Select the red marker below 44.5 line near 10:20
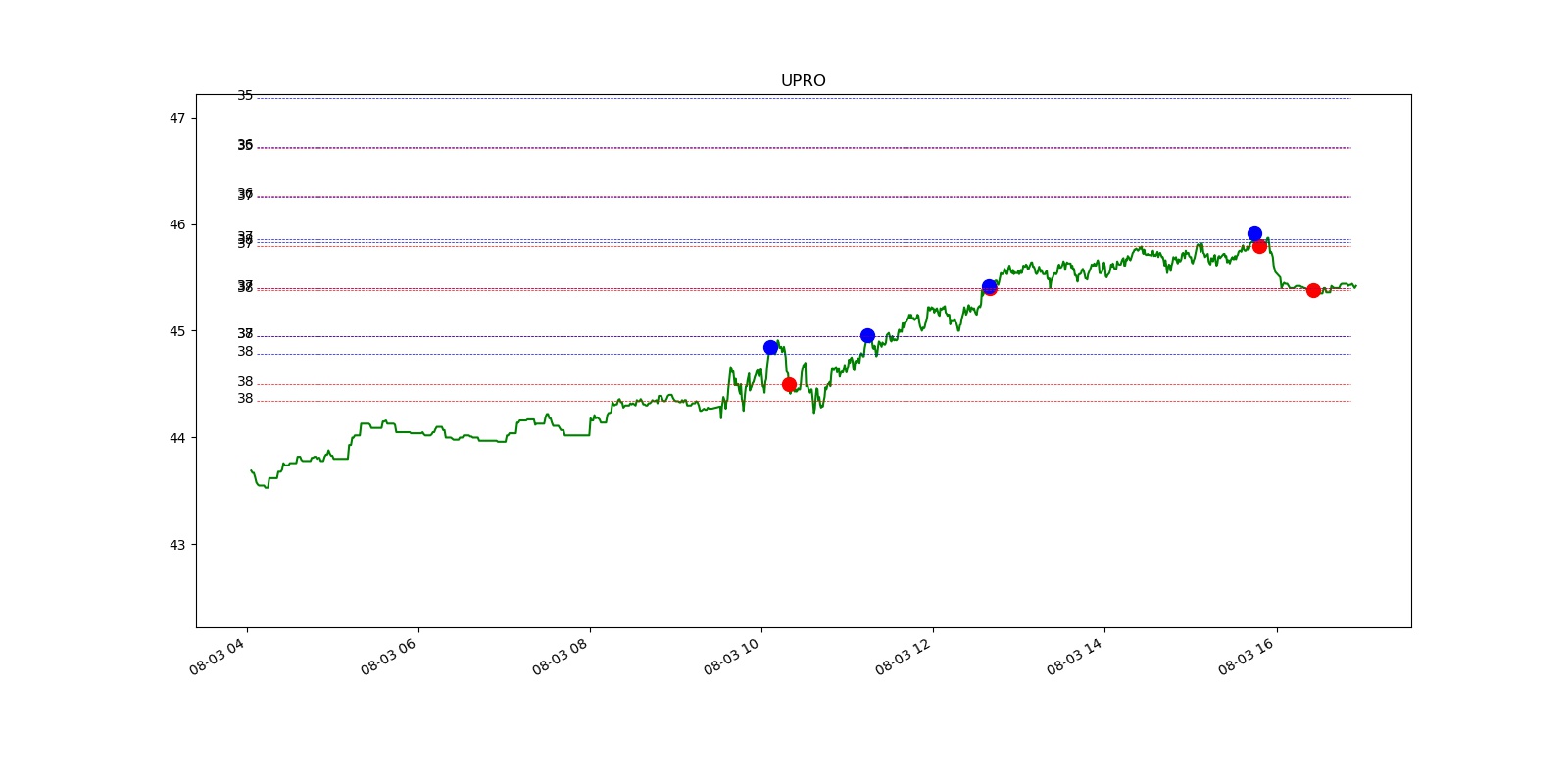Screen dimensions: 1568x784 point(789,384)
